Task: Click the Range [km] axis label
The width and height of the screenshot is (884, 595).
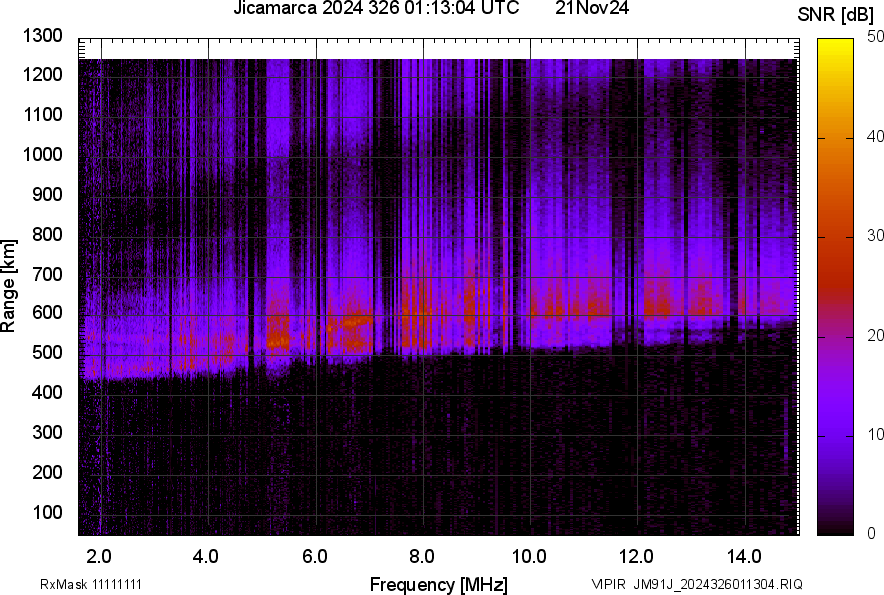Action: click(x=9, y=286)
